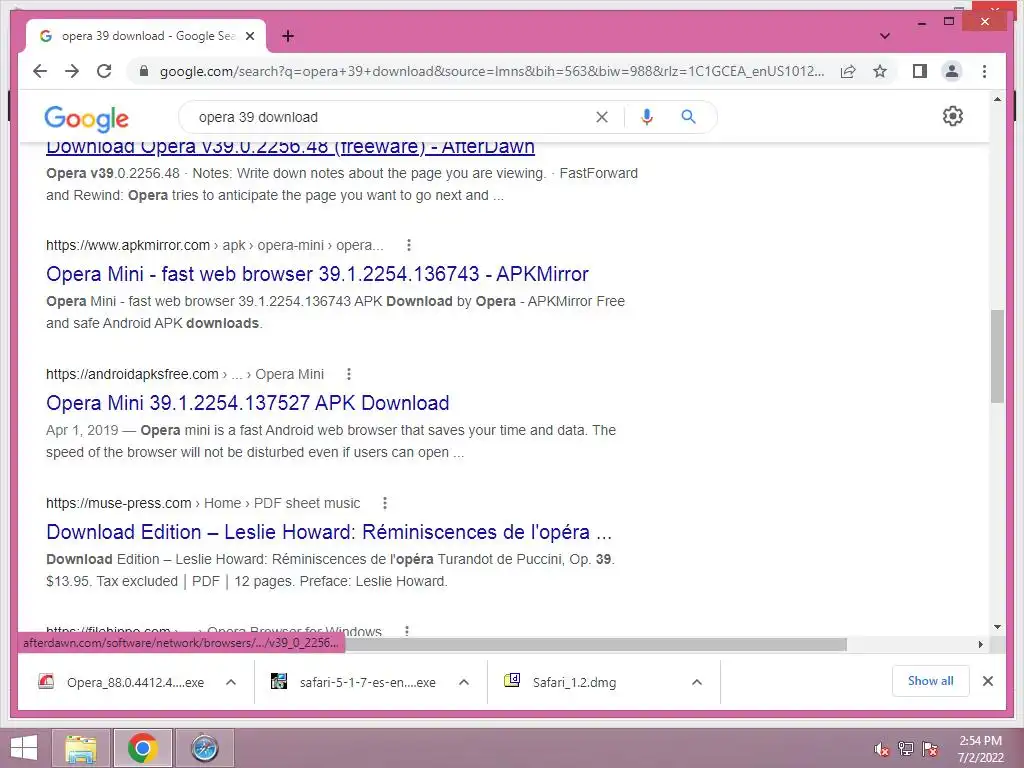
Task: Click the lock icon for site information
Action: [x=144, y=71]
